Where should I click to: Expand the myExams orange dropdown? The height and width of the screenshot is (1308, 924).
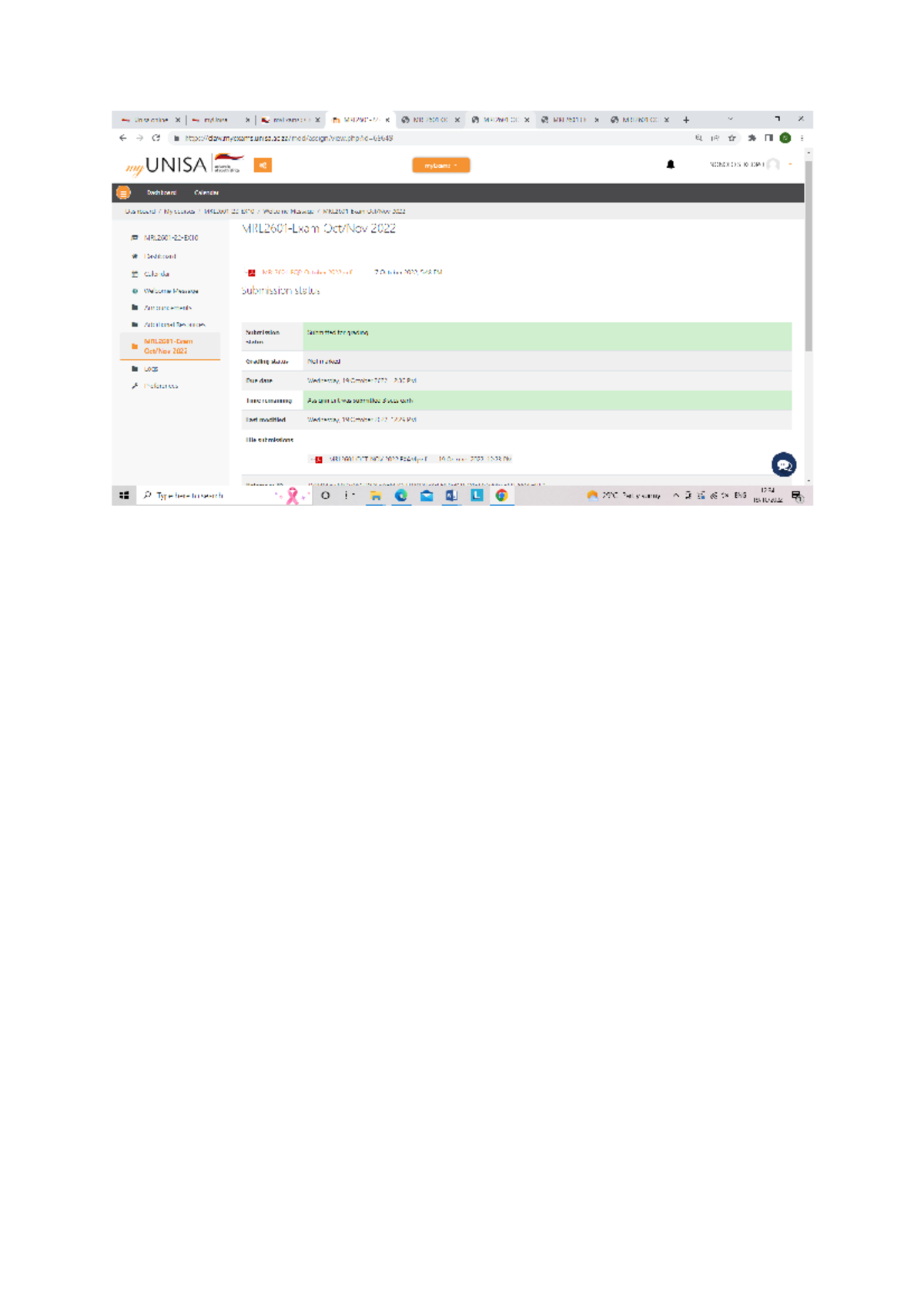pyautogui.click(x=440, y=166)
